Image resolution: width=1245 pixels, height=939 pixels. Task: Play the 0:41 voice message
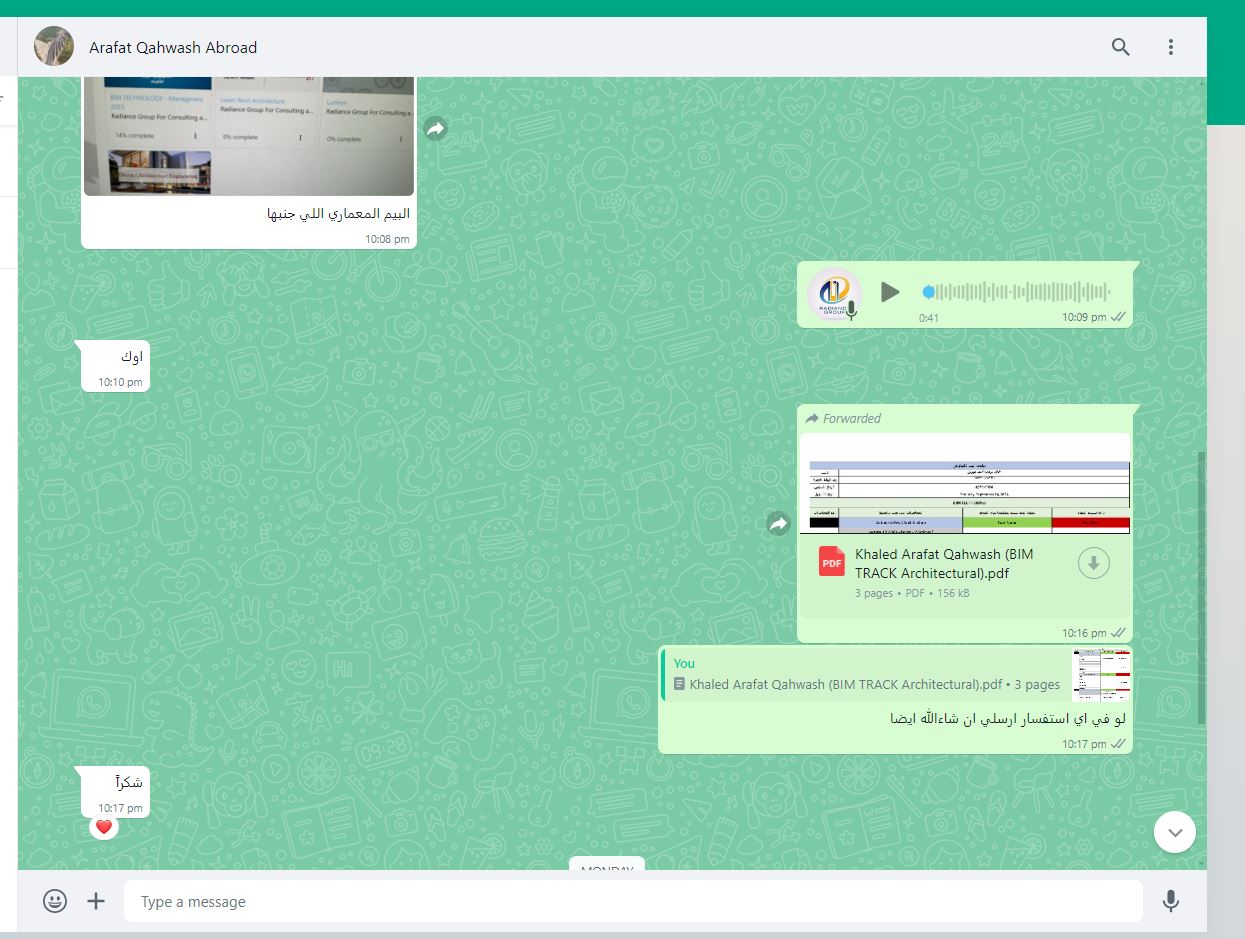pos(889,292)
